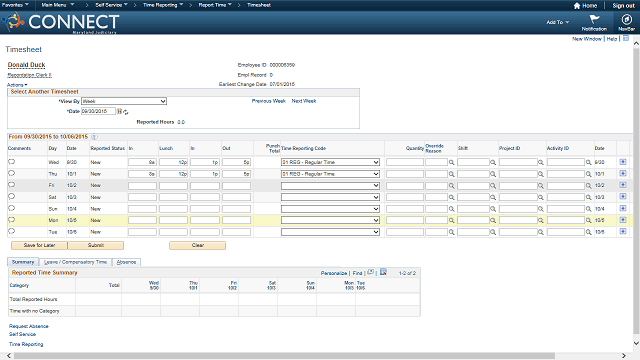Go to Next Week link

click(x=304, y=101)
